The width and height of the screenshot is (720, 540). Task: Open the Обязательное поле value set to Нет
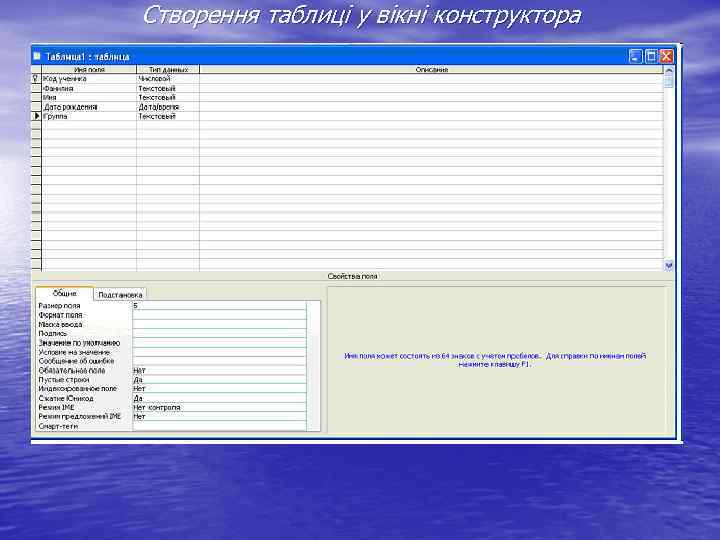pyautogui.click(x=219, y=370)
